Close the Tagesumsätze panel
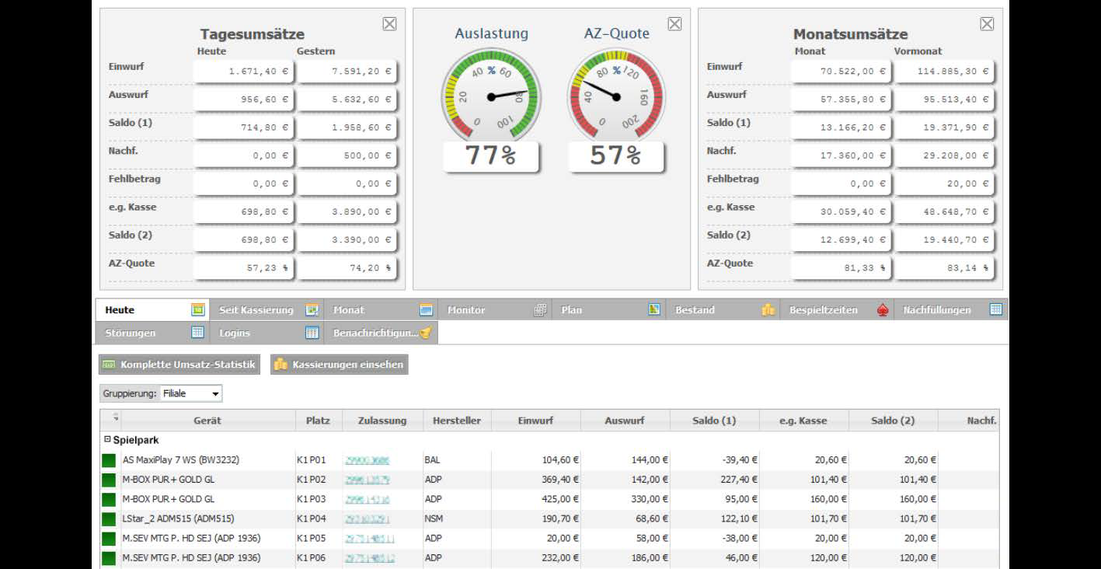Viewport: 1101px width, 569px height. (389, 24)
